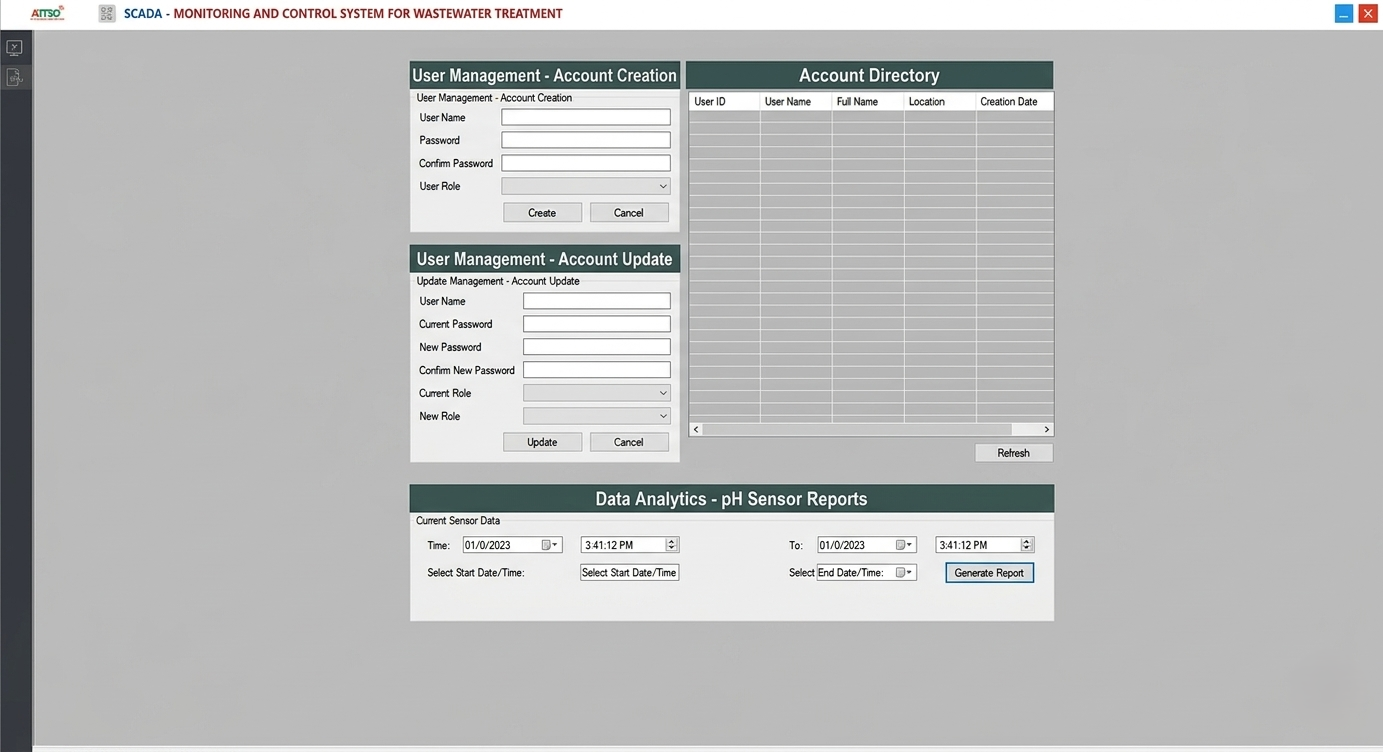Click the Account Directory scrollbar left arrow
The image size is (1383, 752).
coord(697,429)
